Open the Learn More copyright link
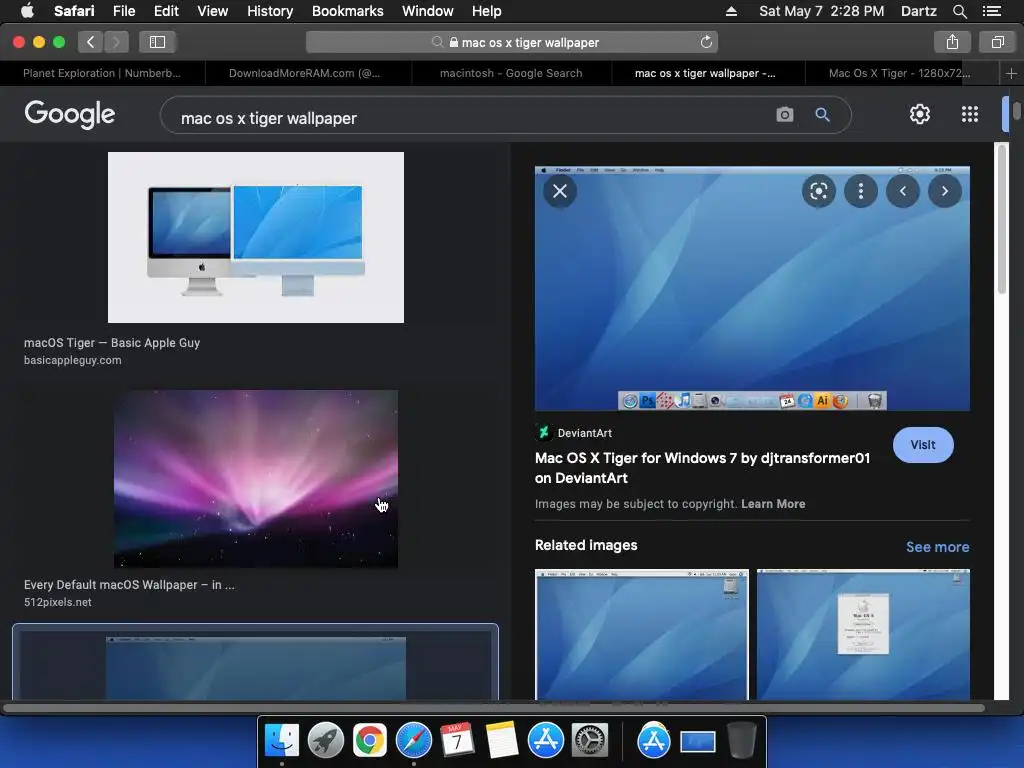This screenshot has height=768, width=1024. [773, 504]
